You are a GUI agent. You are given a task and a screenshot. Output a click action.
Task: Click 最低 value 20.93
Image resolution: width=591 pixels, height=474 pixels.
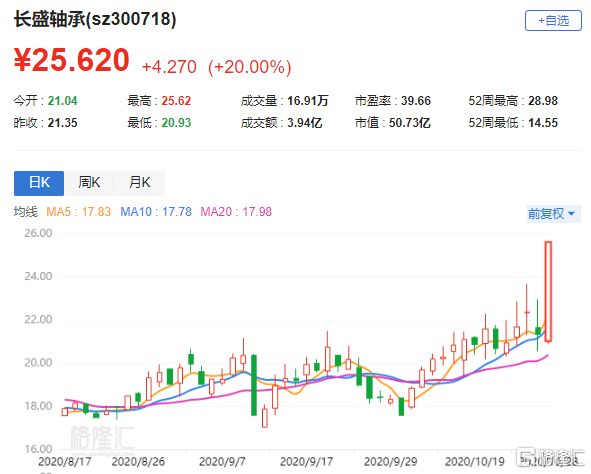(x=176, y=122)
